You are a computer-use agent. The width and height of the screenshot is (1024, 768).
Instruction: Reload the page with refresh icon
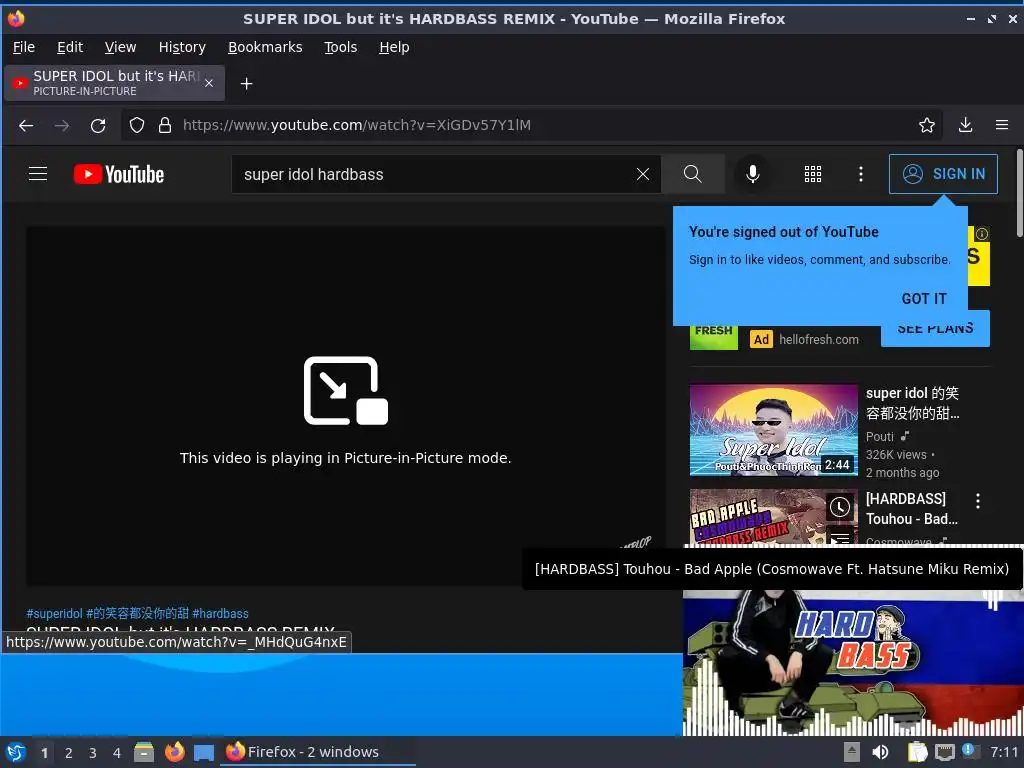[98, 125]
